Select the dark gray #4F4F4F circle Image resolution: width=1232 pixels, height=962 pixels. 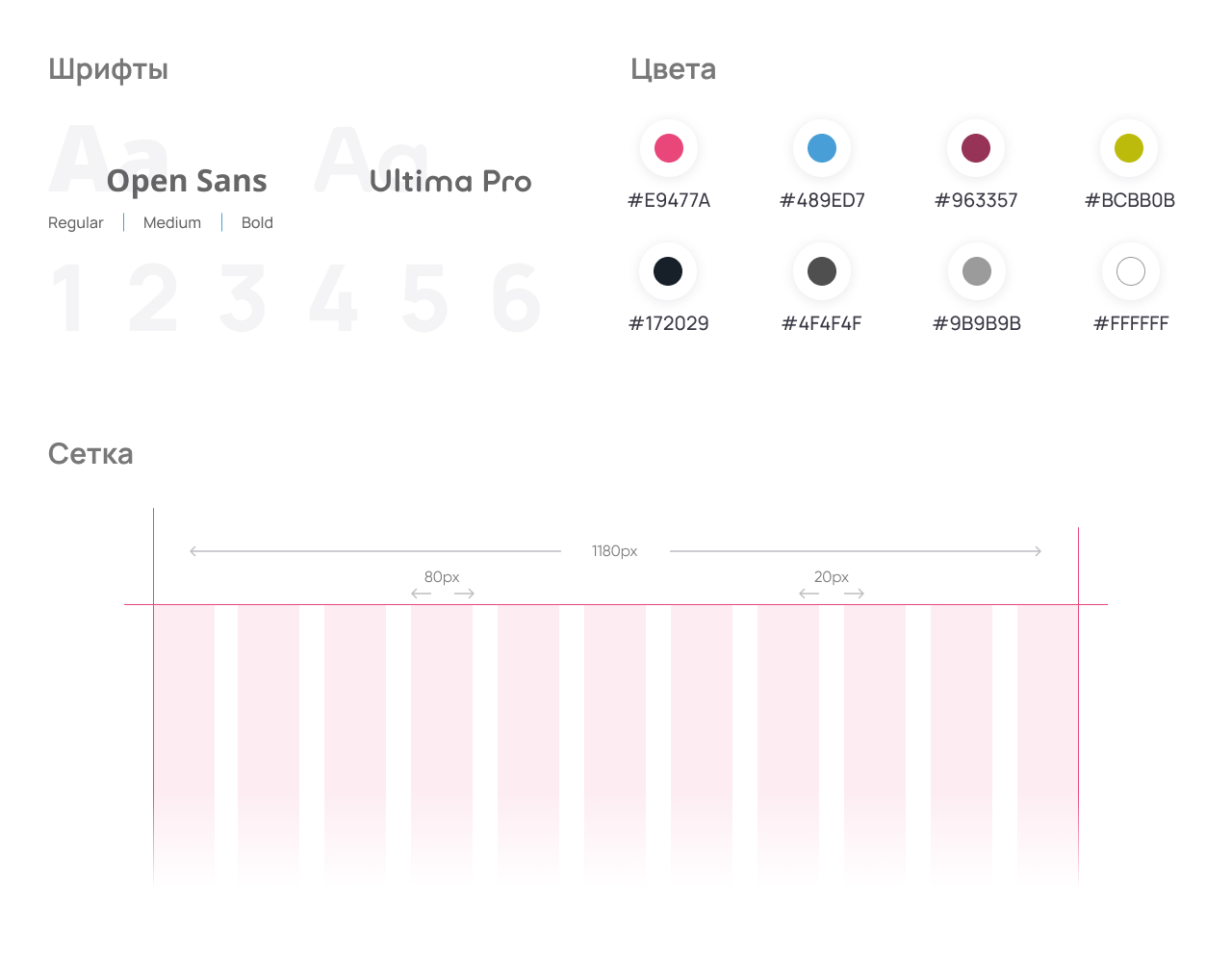822,271
